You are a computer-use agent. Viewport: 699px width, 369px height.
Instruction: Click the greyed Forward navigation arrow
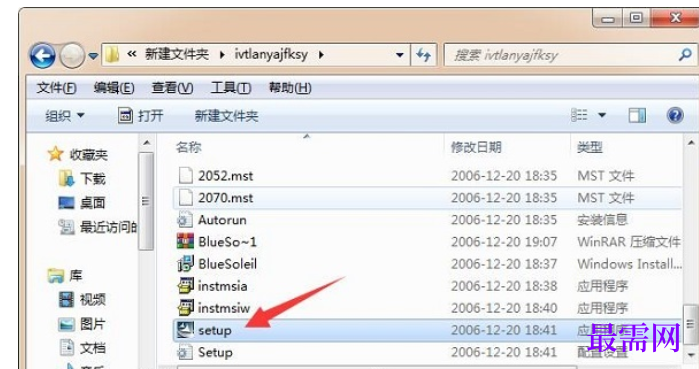pos(72,56)
